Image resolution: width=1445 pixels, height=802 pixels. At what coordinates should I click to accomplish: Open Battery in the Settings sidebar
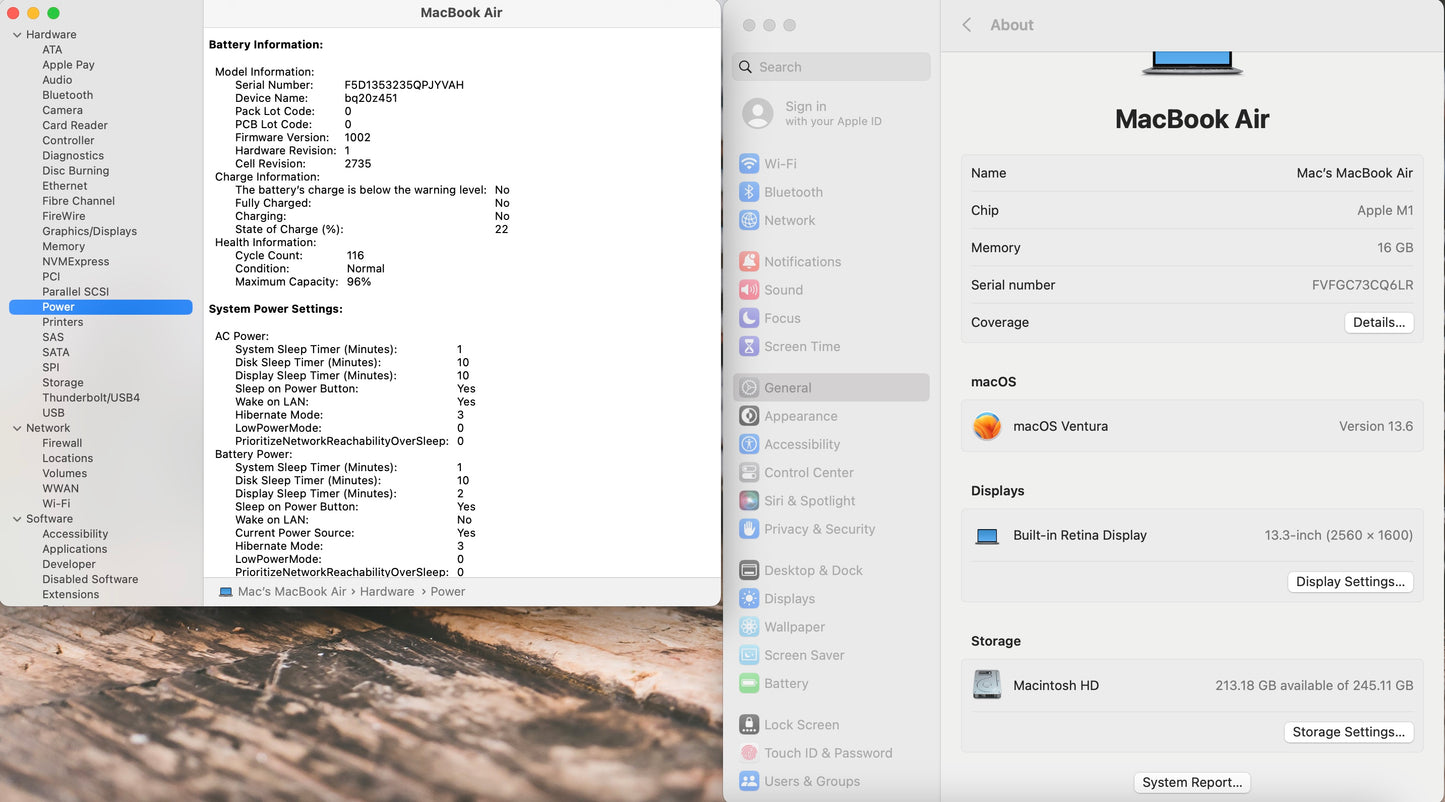click(786, 684)
